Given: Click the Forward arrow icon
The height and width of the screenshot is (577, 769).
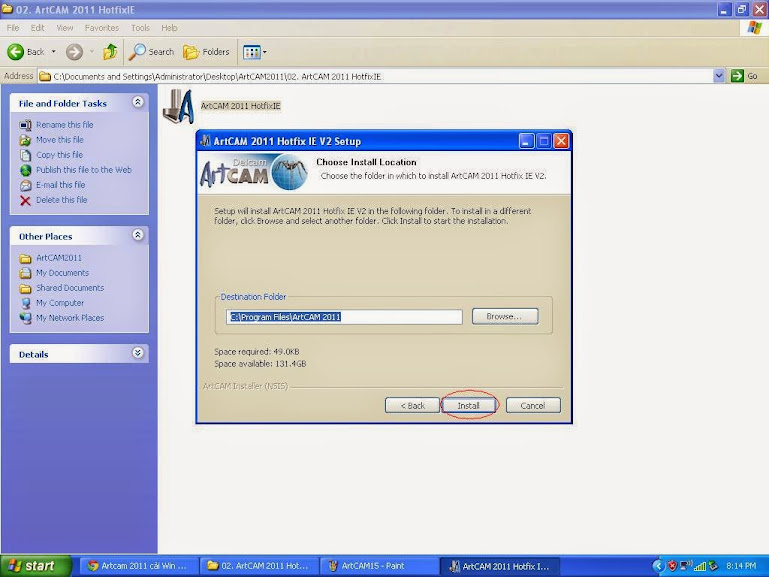Looking at the screenshot, I should (x=75, y=51).
